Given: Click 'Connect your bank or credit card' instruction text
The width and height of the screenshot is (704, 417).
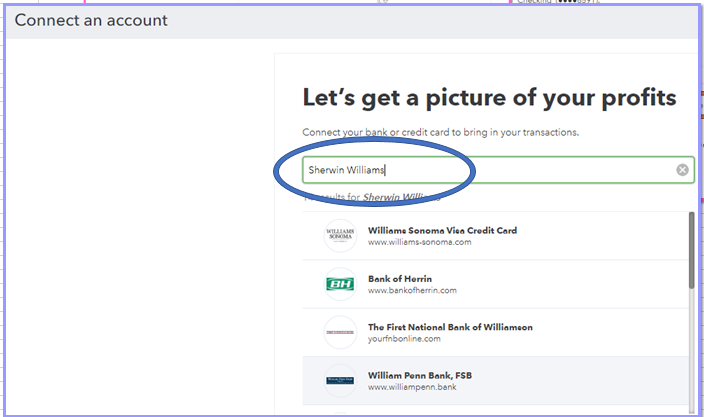Looking at the screenshot, I should [x=440, y=132].
